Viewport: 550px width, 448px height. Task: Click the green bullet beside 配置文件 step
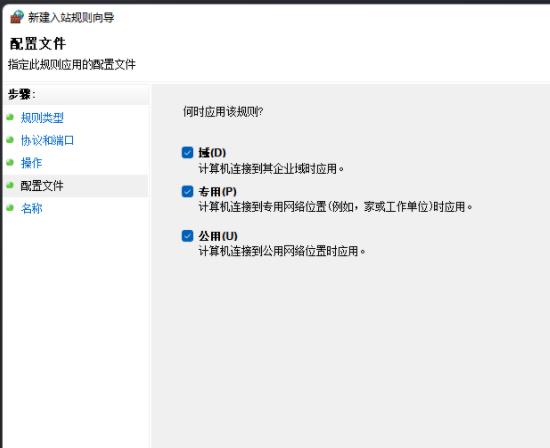click(10, 185)
